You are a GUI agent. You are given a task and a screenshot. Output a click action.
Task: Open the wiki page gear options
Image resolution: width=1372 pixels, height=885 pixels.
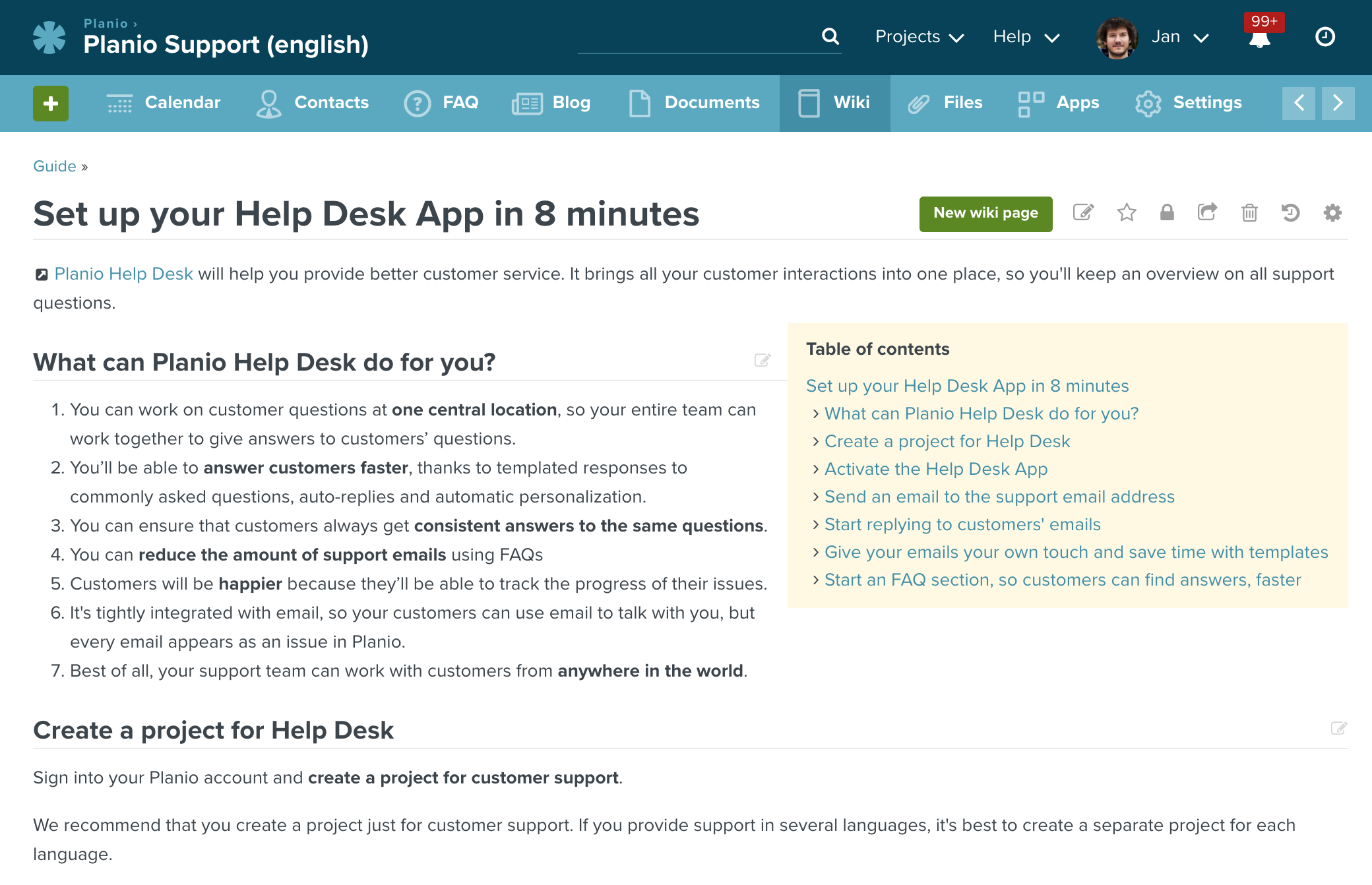click(1332, 212)
